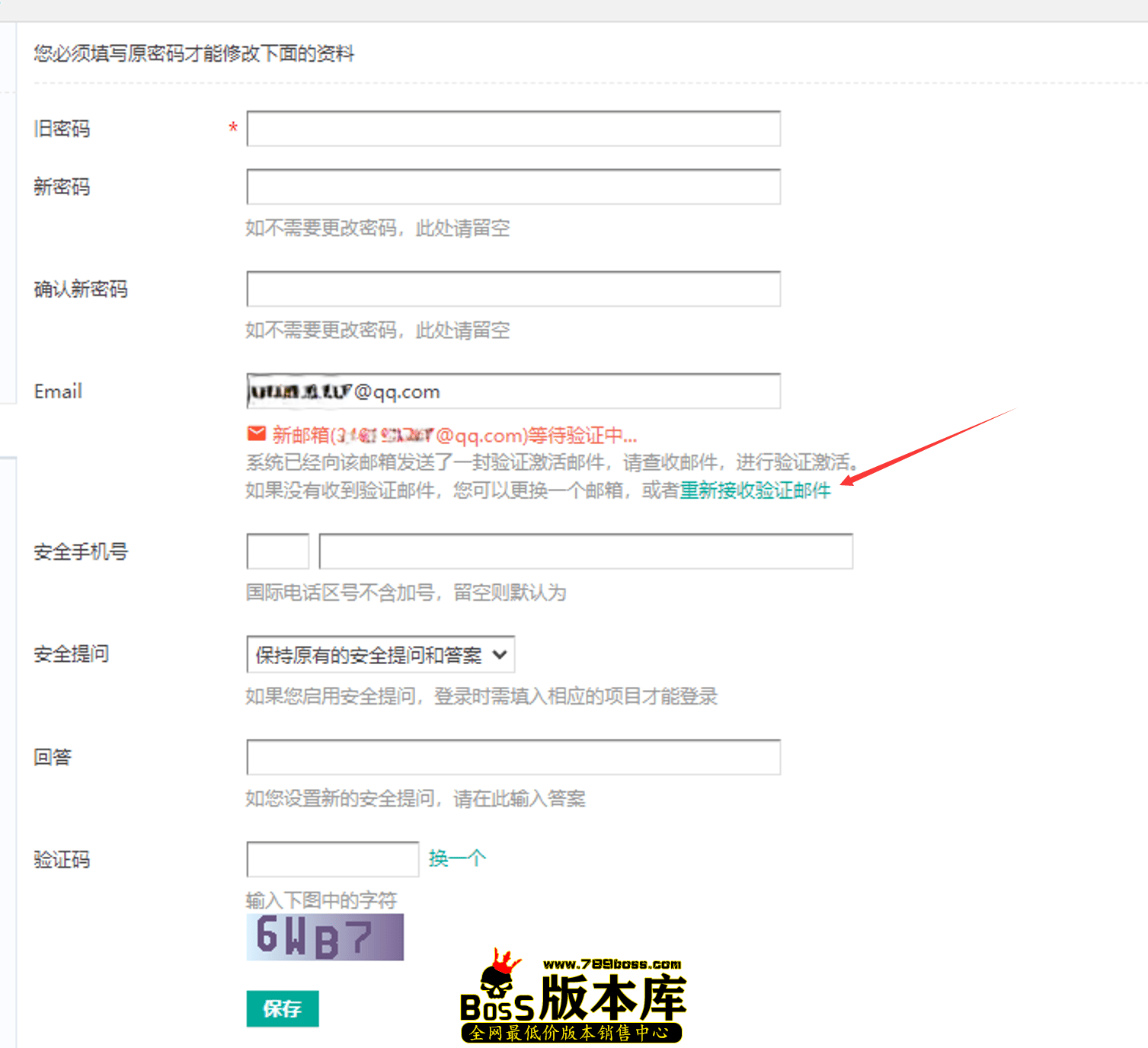Focus the 验证码 input box
The image size is (1148, 1048).
pyautogui.click(x=332, y=859)
